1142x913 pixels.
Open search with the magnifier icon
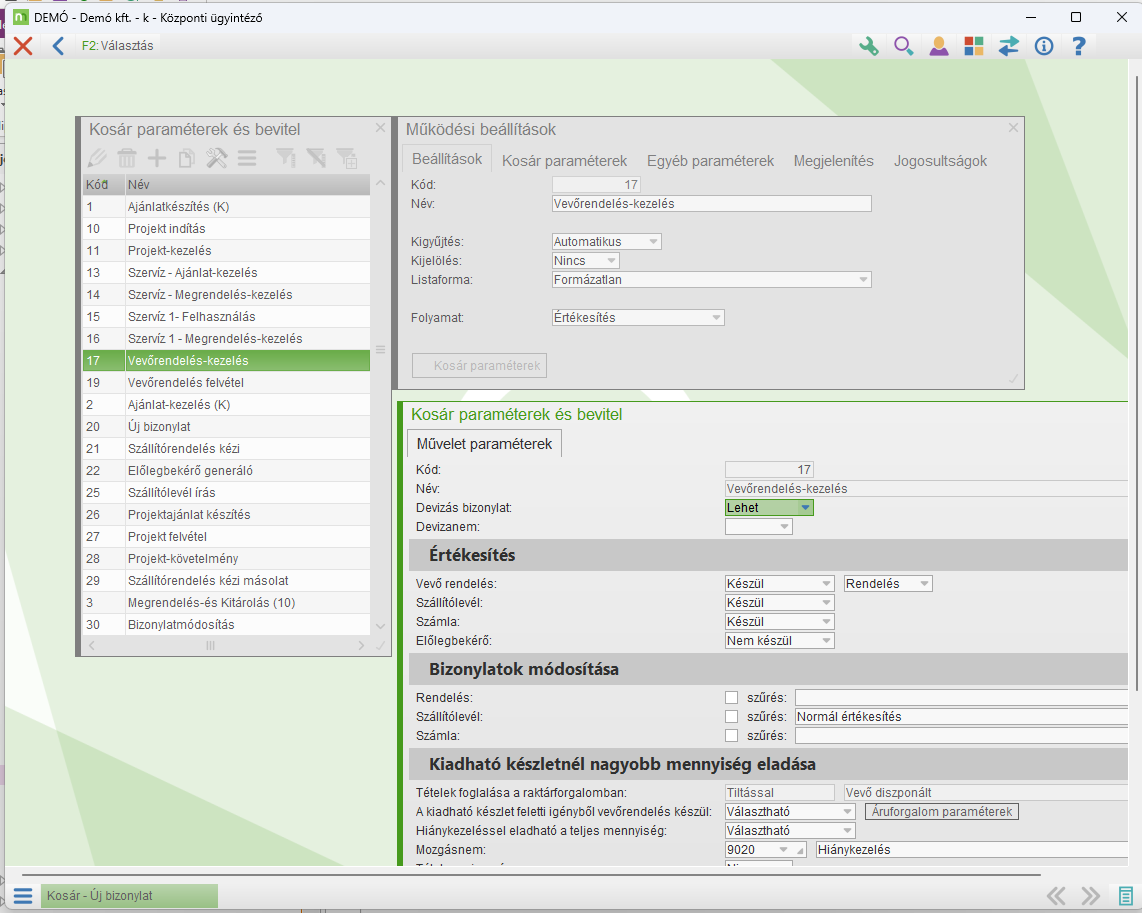903,45
